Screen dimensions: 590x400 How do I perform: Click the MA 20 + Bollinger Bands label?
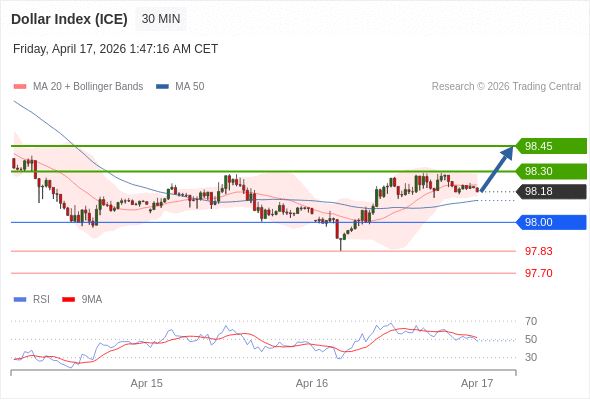pyautogui.click(x=88, y=87)
